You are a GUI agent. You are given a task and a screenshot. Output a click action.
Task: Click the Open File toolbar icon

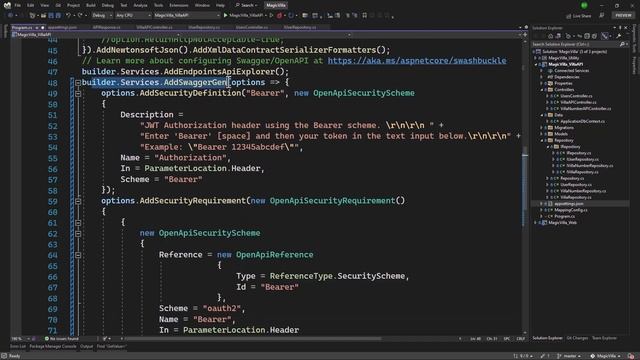(43, 16)
